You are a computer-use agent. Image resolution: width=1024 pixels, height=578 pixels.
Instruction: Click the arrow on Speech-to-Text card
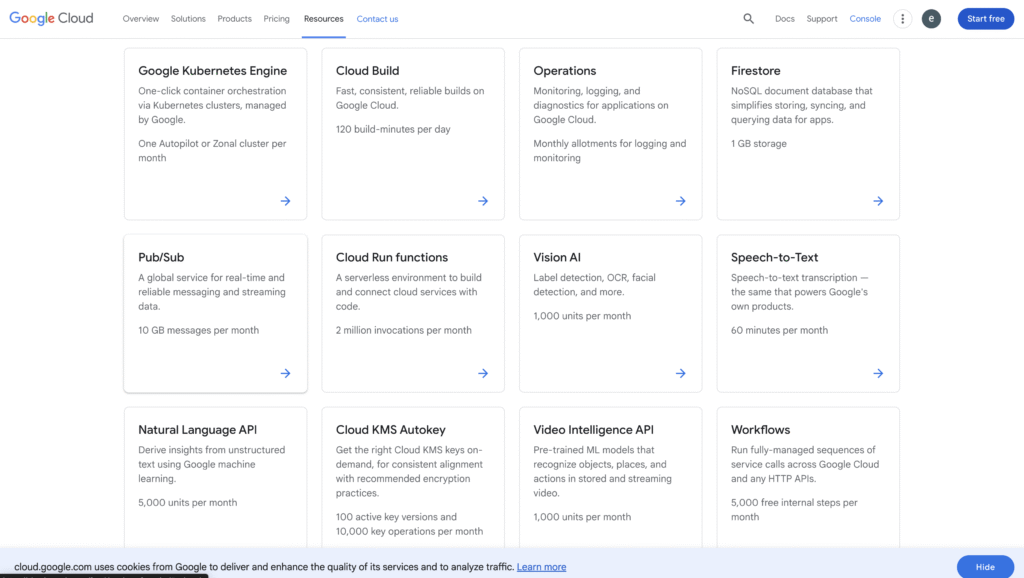click(x=878, y=373)
